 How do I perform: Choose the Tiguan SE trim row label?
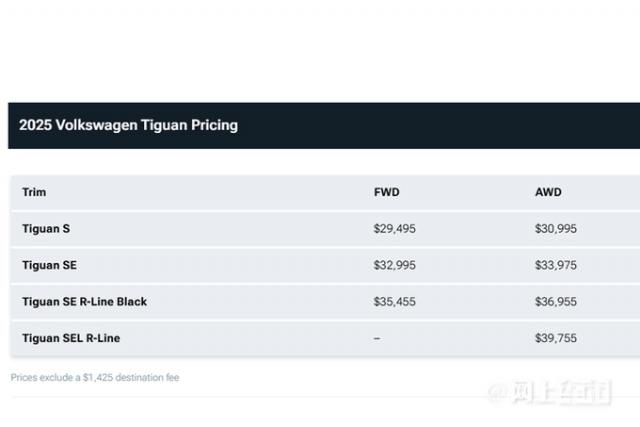pos(49,265)
